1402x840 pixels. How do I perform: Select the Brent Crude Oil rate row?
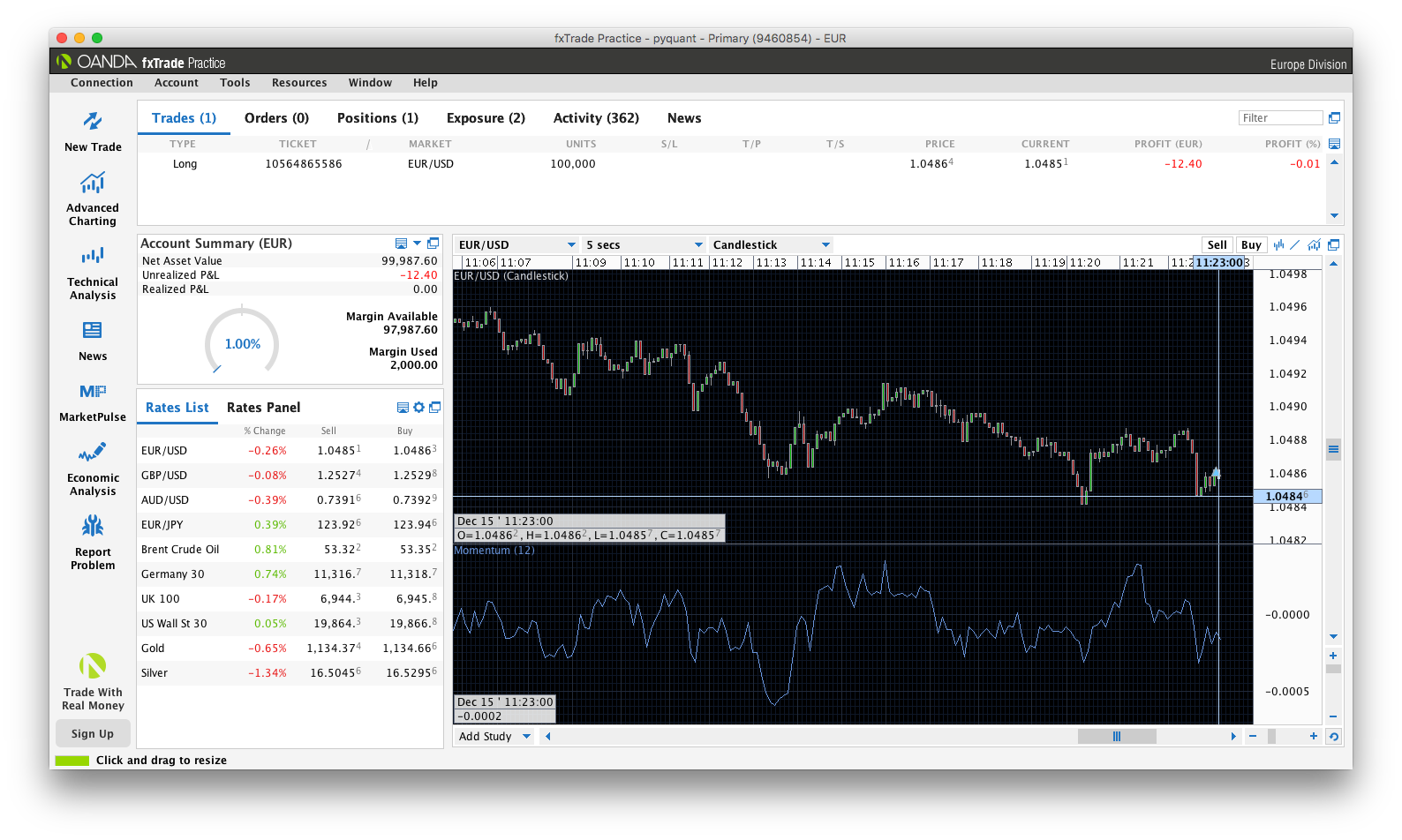point(290,550)
